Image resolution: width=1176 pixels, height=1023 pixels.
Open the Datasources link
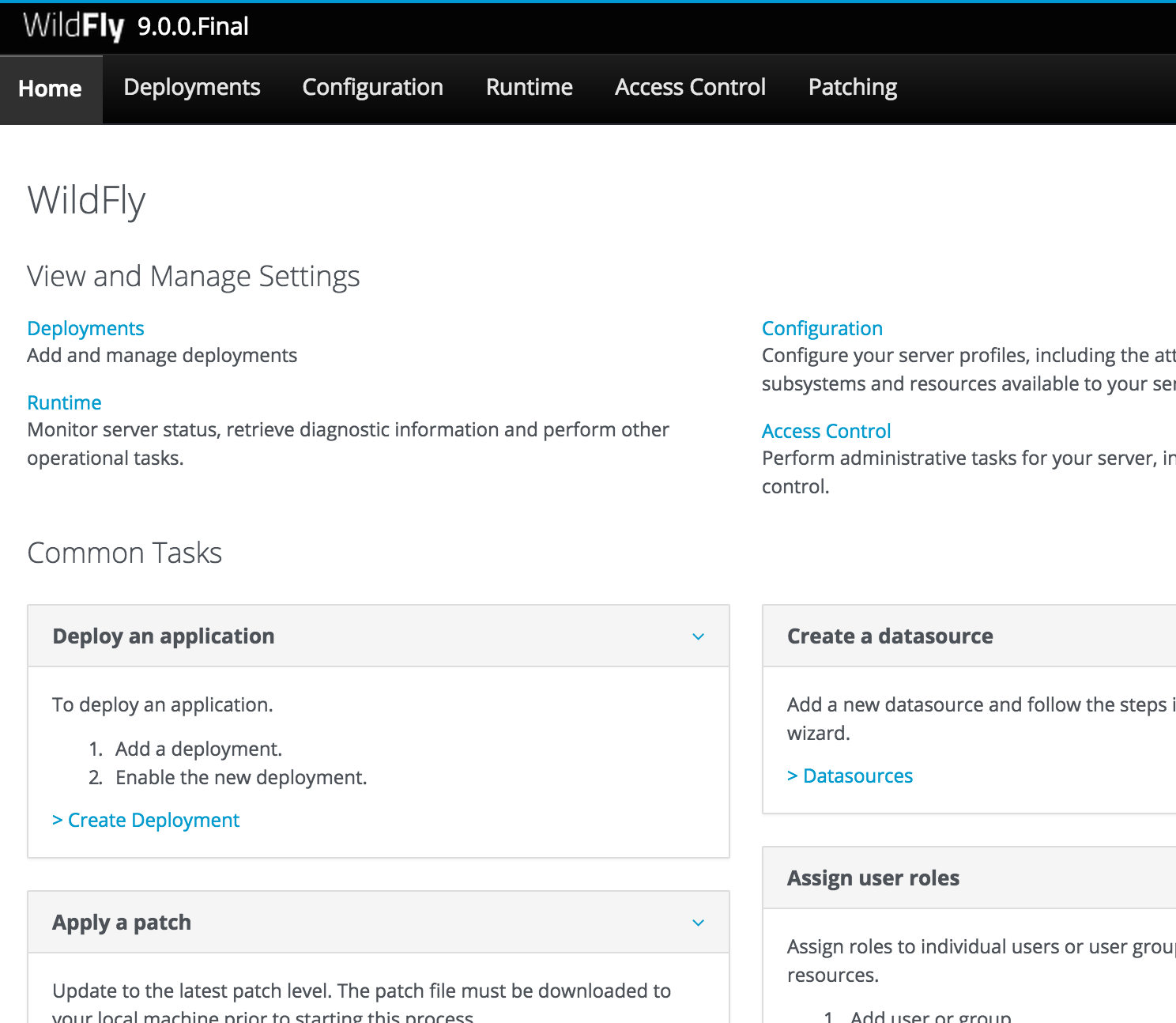pyautogui.click(x=850, y=776)
